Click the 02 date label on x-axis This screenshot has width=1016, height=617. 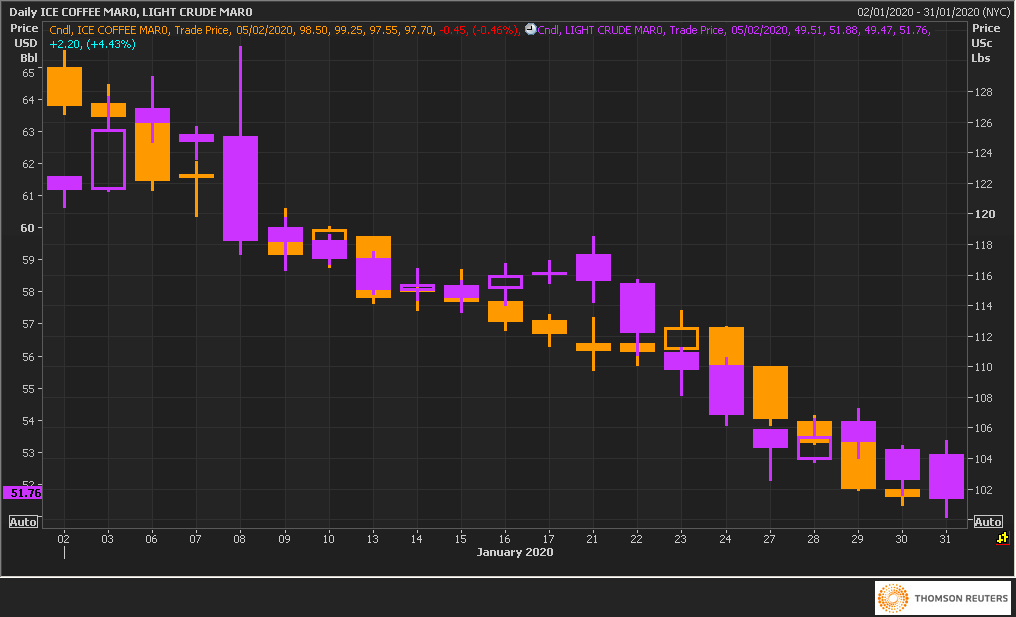click(x=64, y=539)
